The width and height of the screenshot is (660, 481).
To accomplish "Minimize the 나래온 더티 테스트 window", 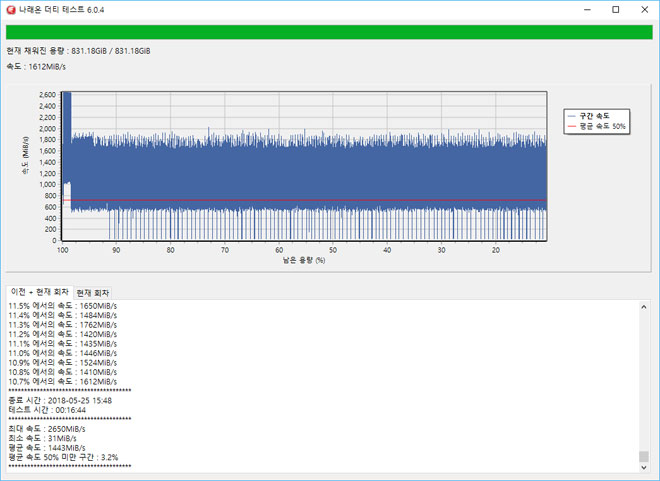I will (588, 10).
